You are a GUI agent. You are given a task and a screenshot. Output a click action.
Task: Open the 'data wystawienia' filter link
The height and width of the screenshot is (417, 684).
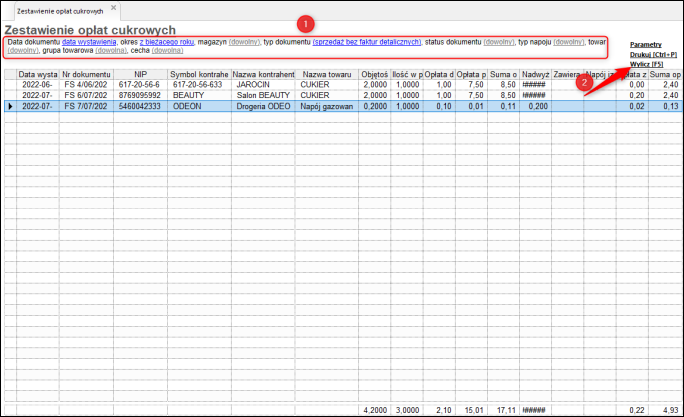(x=89, y=42)
